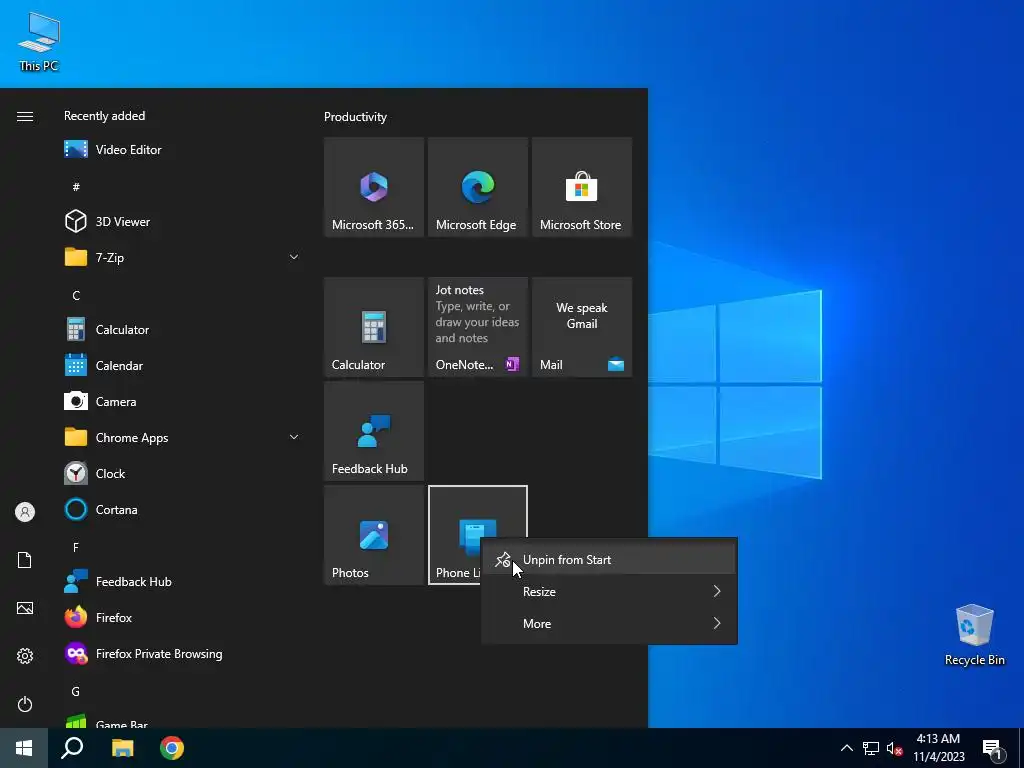Click the Microsoft 365 tile
Image resolution: width=1024 pixels, height=768 pixels.
tap(374, 187)
